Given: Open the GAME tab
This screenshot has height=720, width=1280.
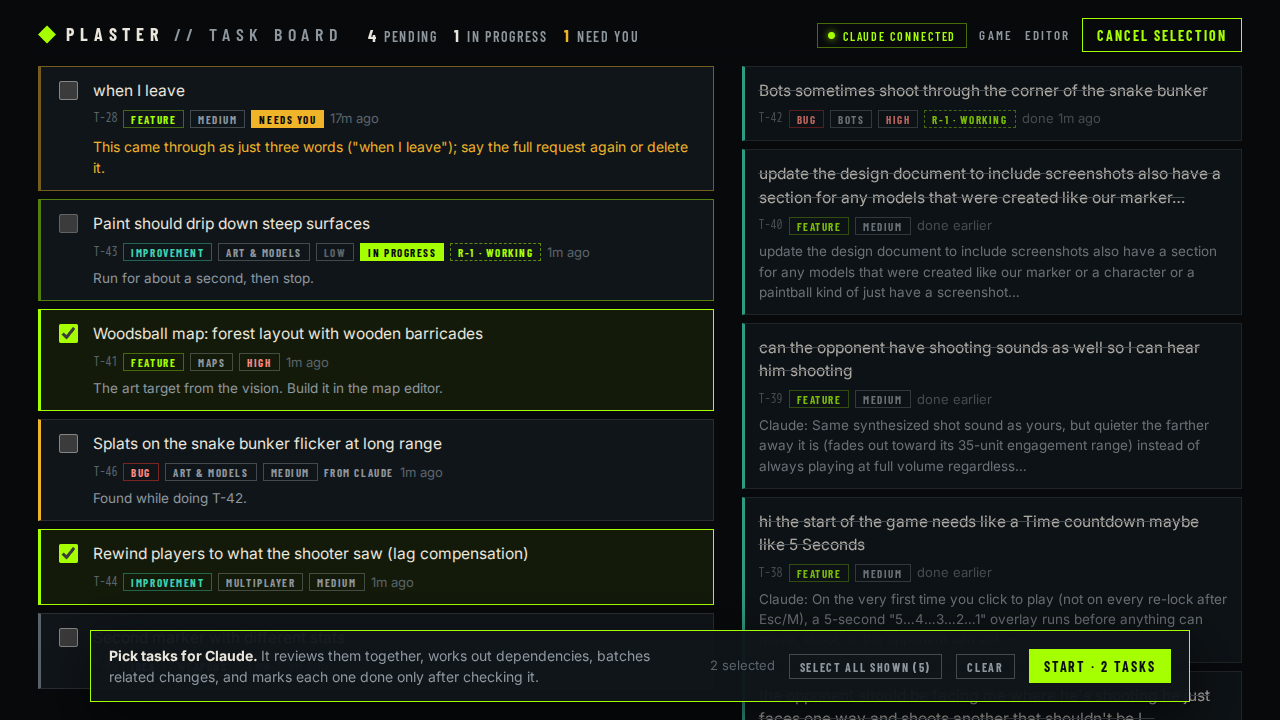Looking at the screenshot, I should (x=995, y=36).
